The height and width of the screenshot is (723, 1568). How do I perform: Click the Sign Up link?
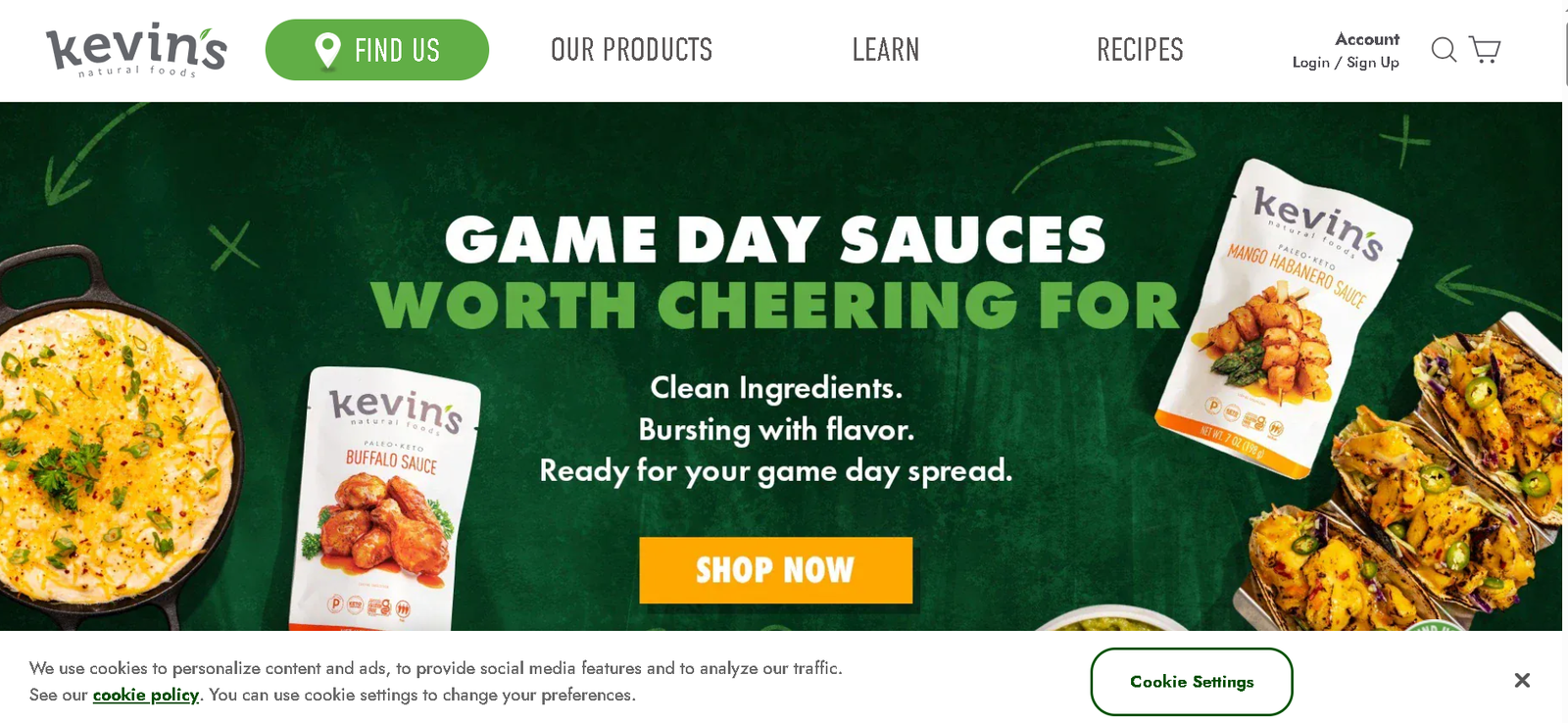(1373, 63)
